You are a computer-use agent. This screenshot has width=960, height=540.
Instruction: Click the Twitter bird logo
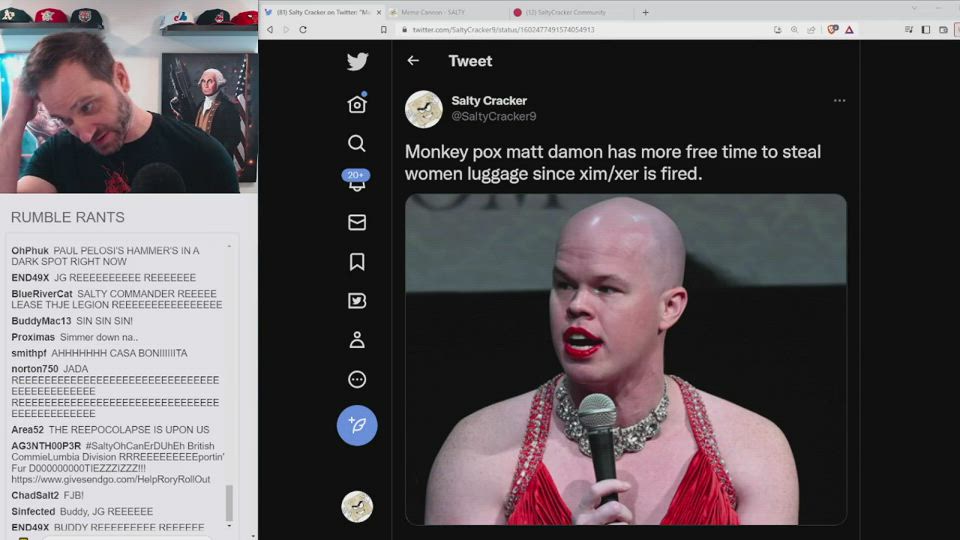357,62
